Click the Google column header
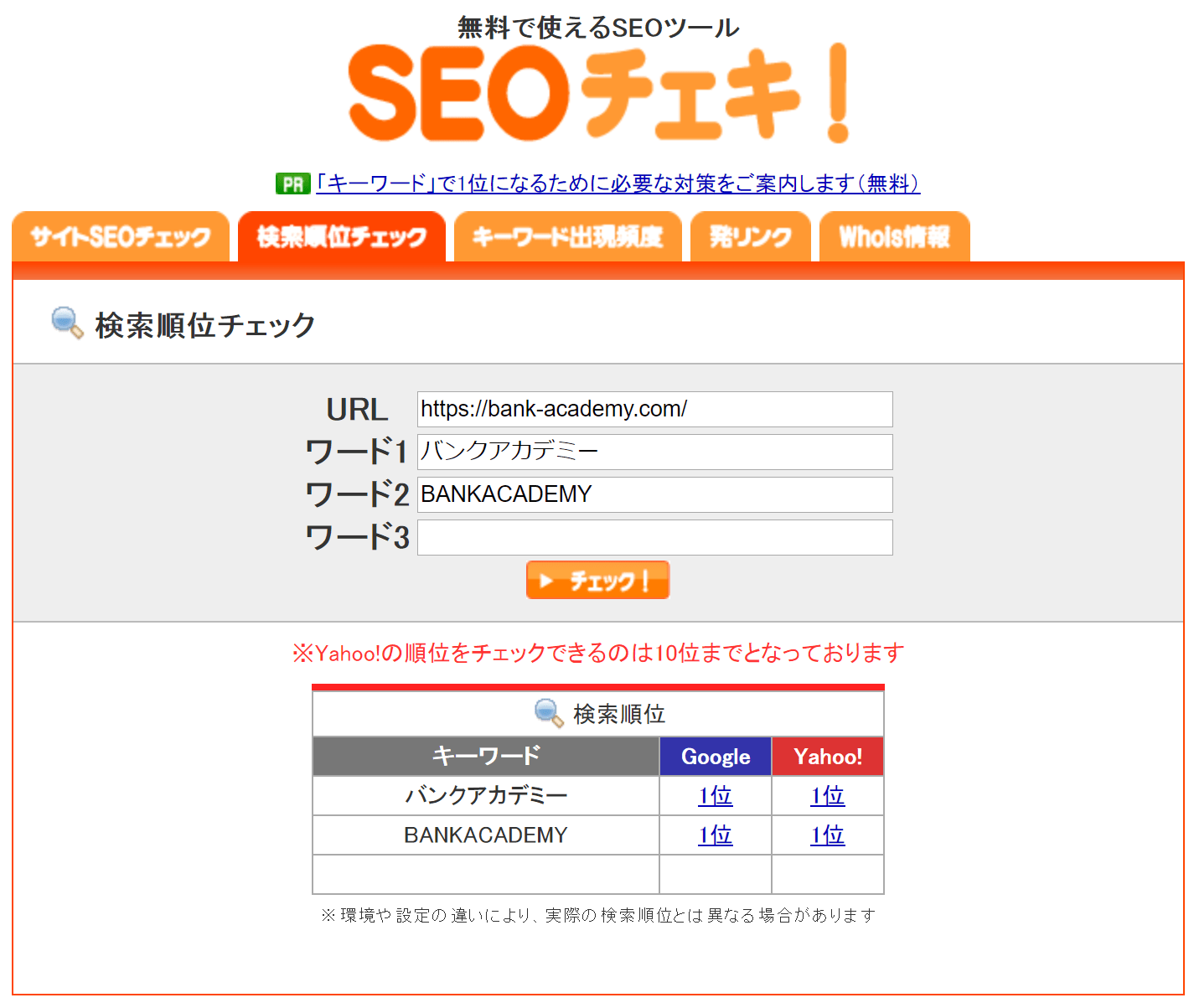The image size is (1194, 1008). [716, 757]
